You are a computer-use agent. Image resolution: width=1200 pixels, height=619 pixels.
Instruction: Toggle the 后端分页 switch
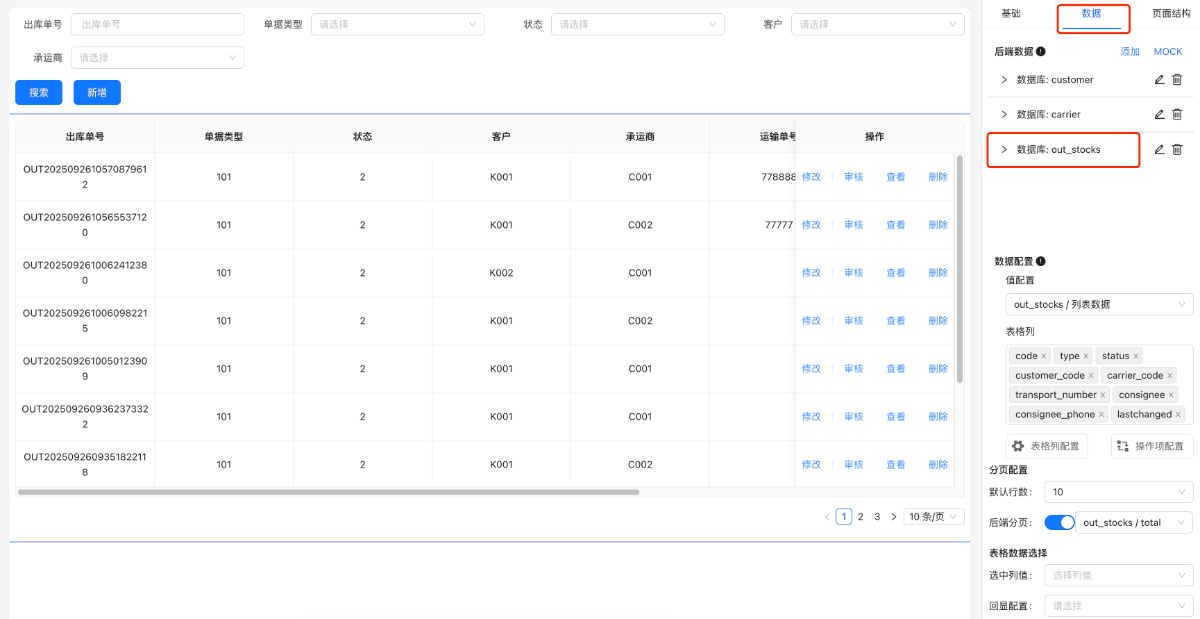tap(1058, 522)
